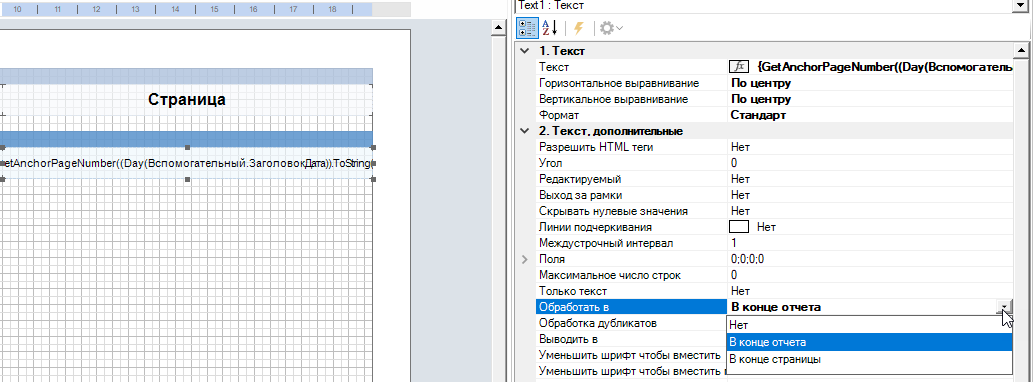Open 'Обработать в' dropdown arrow

pyautogui.click(x=1005, y=307)
